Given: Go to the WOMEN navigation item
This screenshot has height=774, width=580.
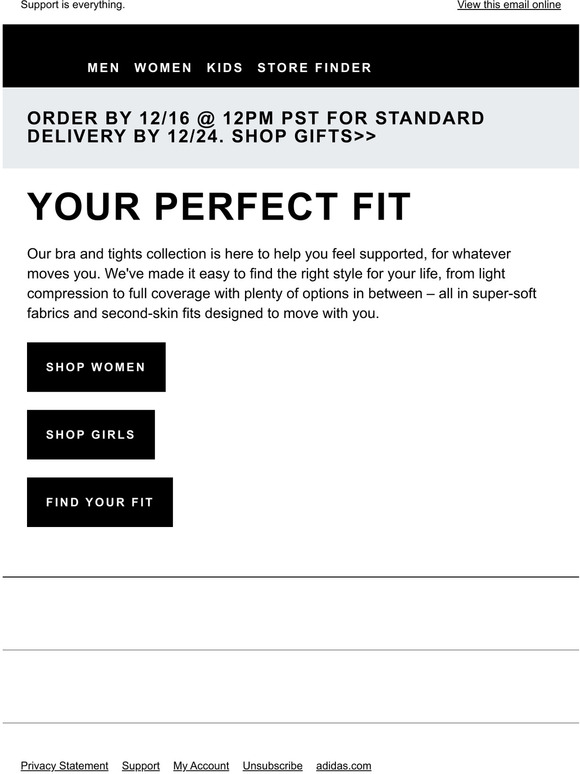Looking at the screenshot, I should (163, 68).
